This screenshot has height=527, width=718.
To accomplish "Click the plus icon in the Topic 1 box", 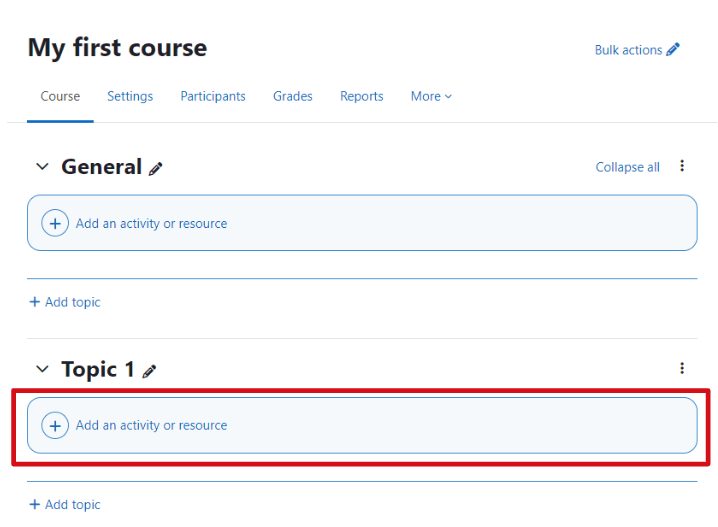I will click(x=55, y=425).
